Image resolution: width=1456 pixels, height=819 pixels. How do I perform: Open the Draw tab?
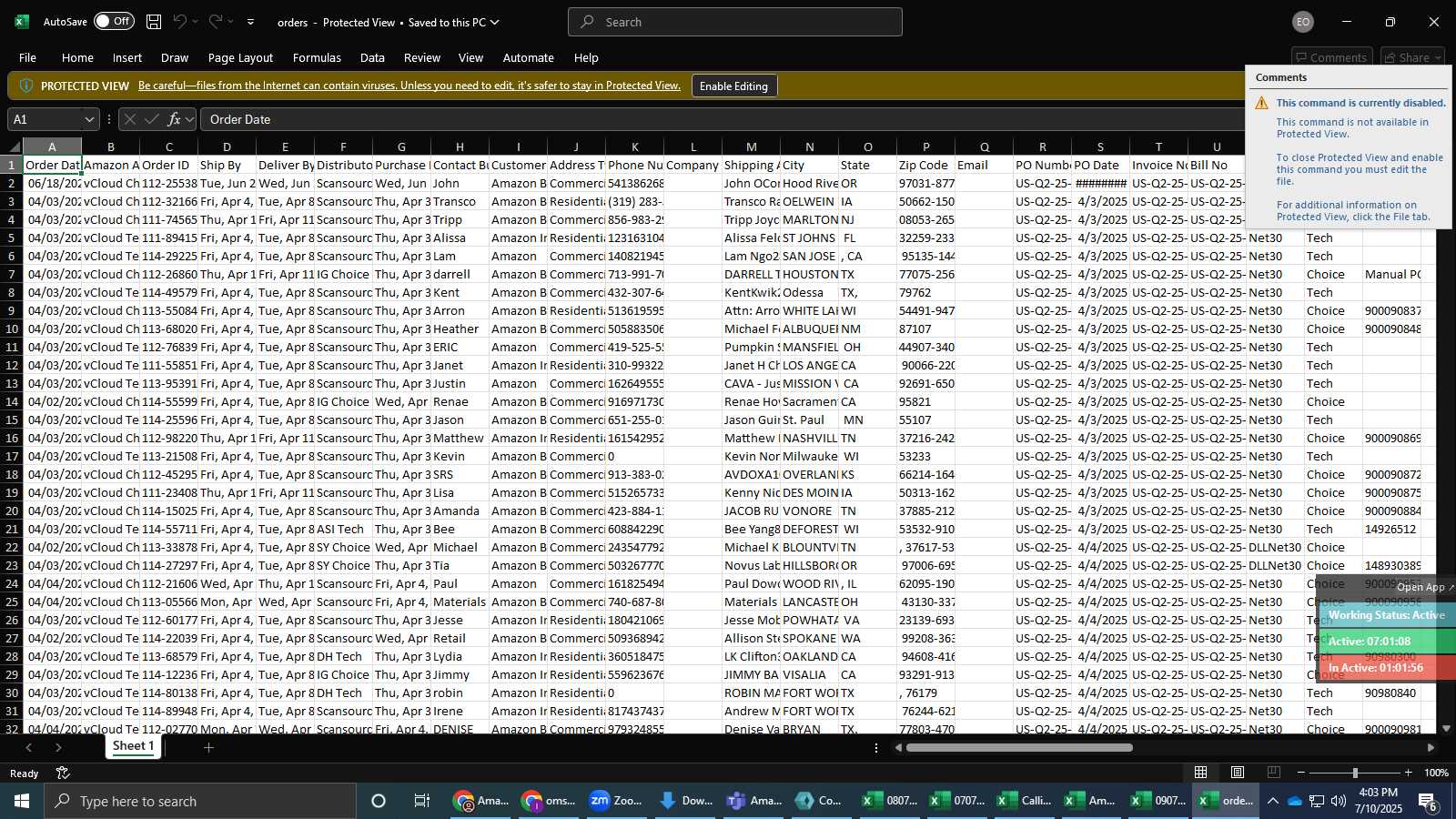(175, 57)
